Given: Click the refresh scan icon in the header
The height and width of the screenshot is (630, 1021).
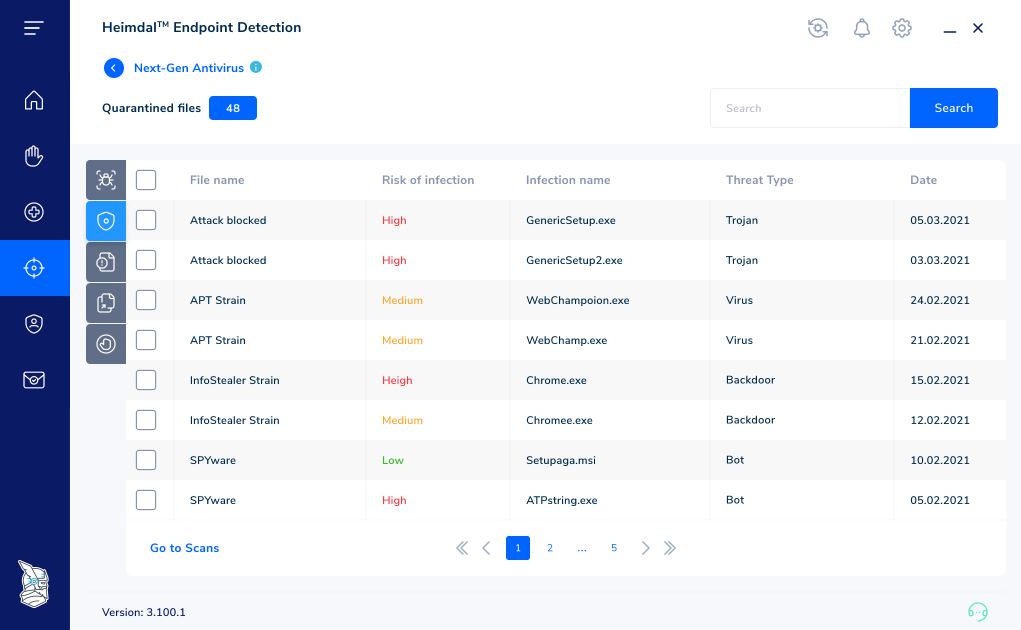Looking at the screenshot, I should pyautogui.click(x=818, y=28).
